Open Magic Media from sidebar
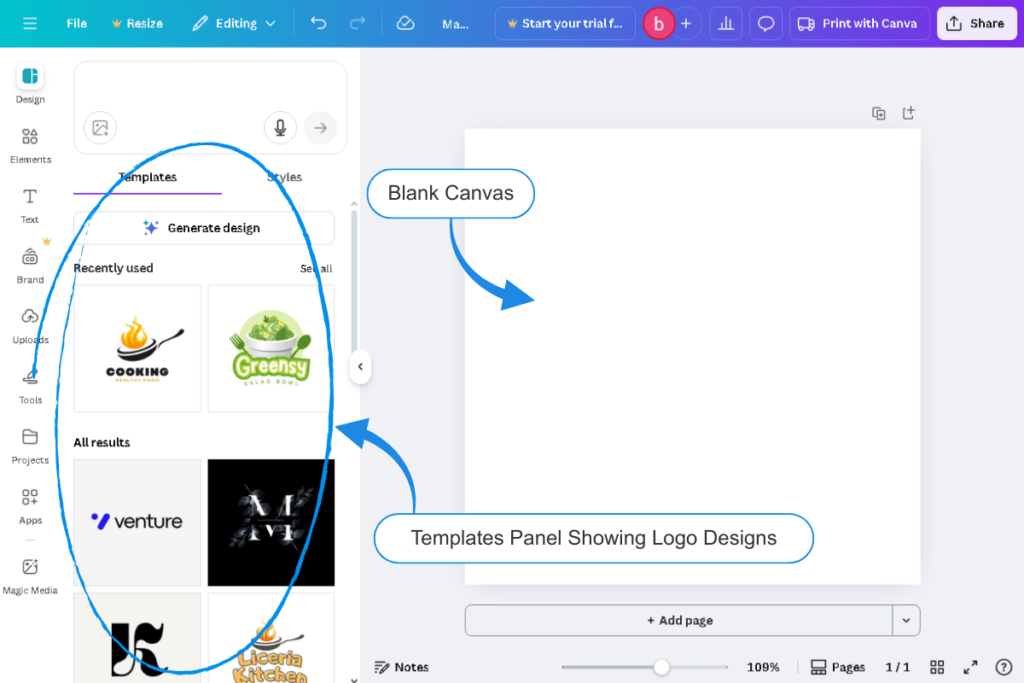 30,575
